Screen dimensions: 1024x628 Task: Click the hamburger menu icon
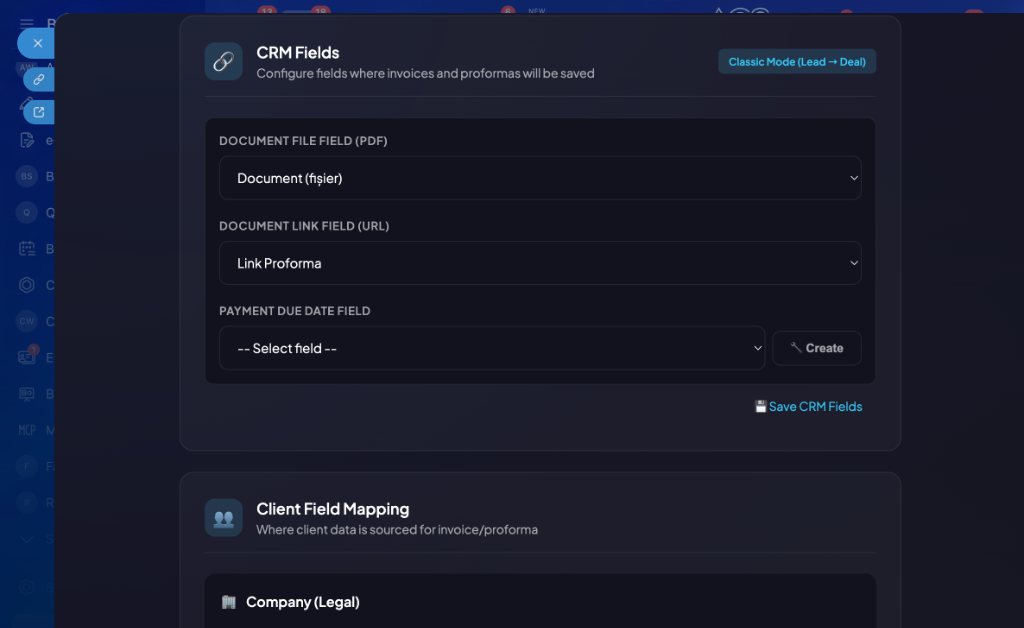(27, 23)
